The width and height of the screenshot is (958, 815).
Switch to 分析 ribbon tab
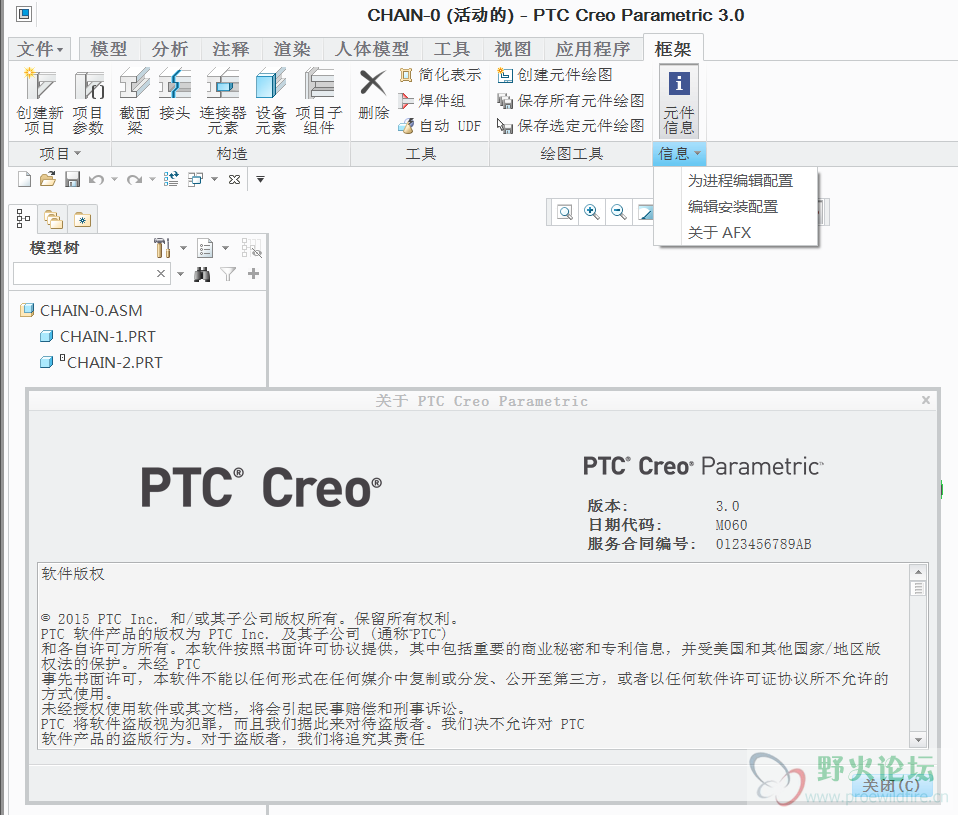(170, 49)
